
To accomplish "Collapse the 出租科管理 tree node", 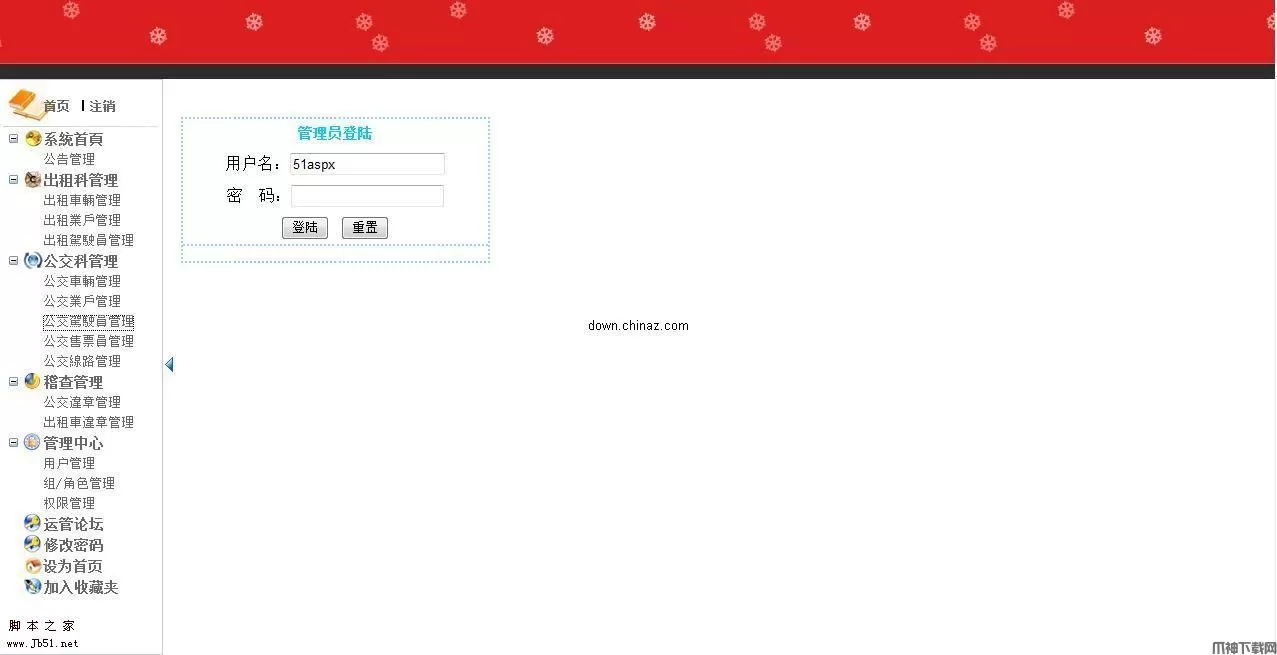I will pyautogui.click(x=14, y=180).
